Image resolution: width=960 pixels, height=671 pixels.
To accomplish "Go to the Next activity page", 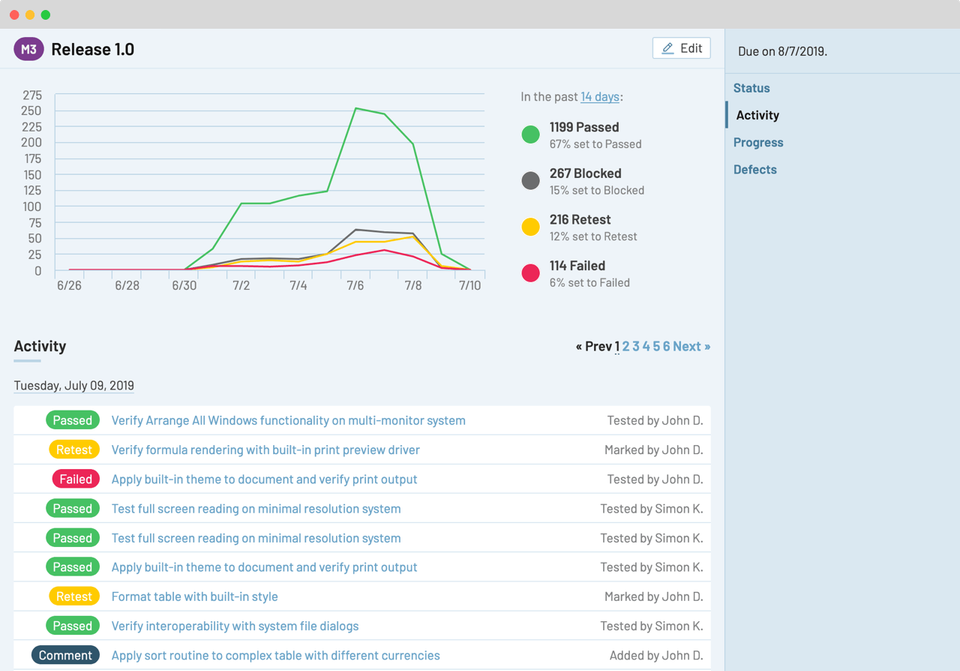I will (x=691, y=346).
